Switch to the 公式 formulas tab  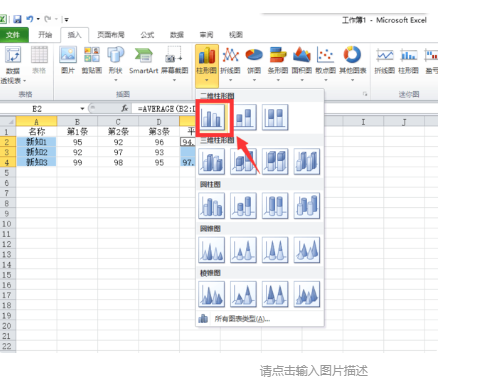coord(147,35)
